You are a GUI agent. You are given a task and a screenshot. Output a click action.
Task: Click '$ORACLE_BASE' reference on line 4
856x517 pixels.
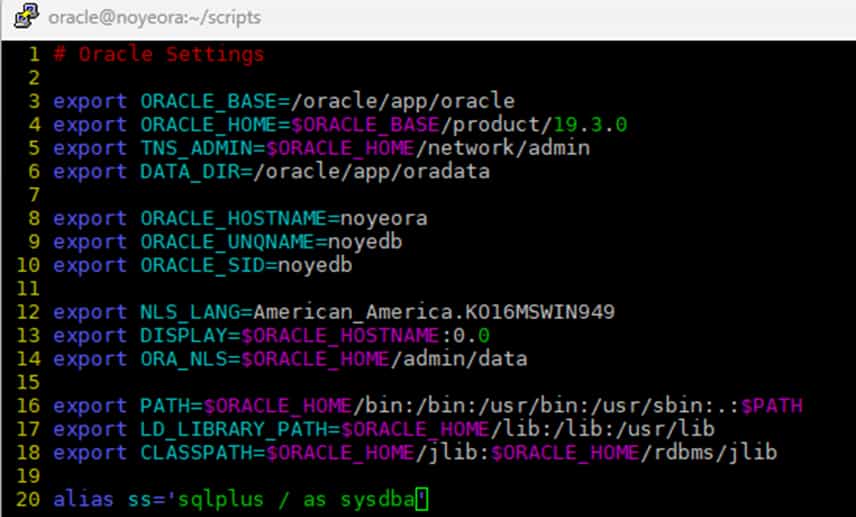[365, 125]
